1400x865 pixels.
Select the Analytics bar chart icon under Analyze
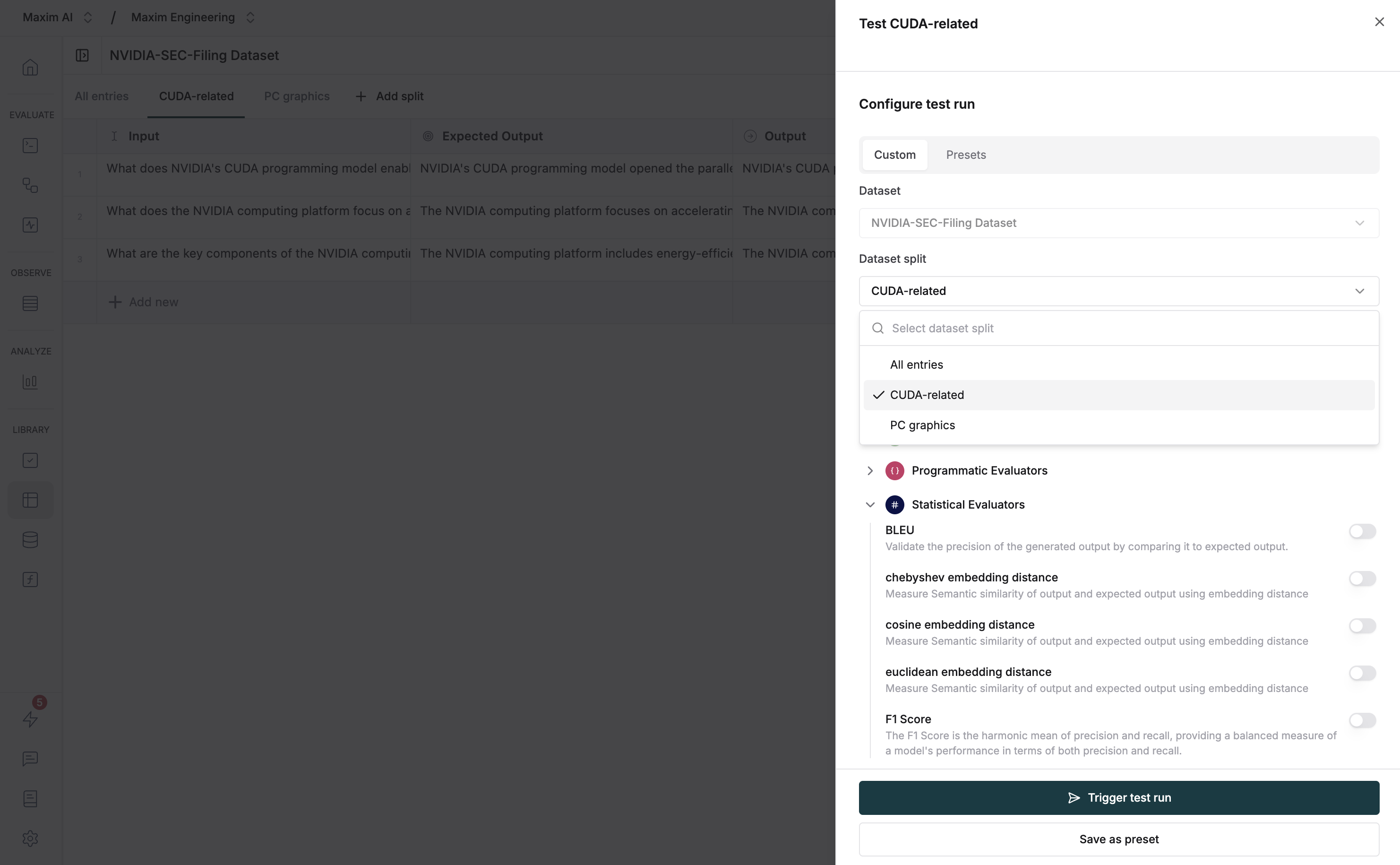[30, 382]
